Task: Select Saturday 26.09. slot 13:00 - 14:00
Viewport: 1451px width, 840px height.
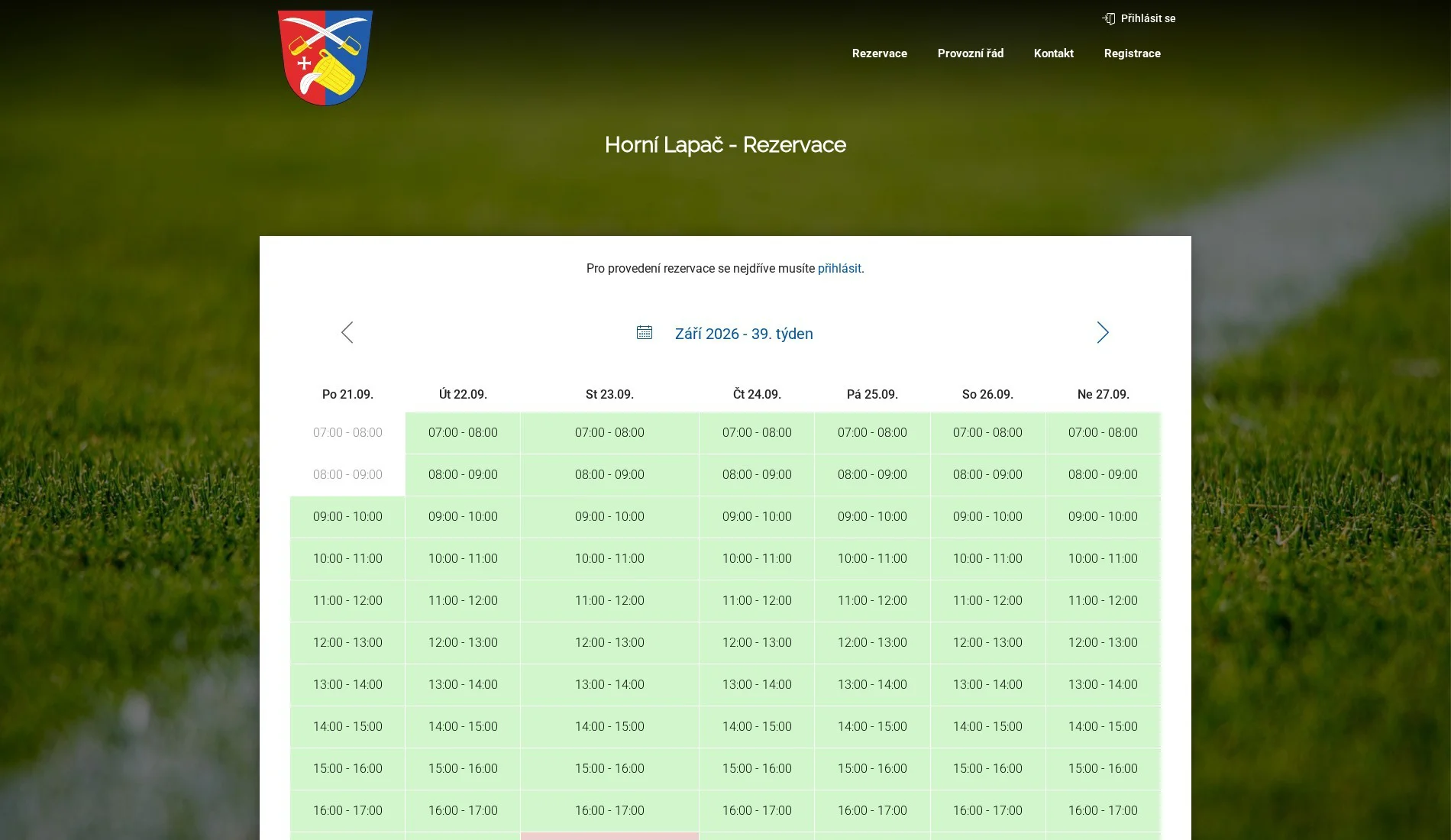Action: click(x=987, y=685)
